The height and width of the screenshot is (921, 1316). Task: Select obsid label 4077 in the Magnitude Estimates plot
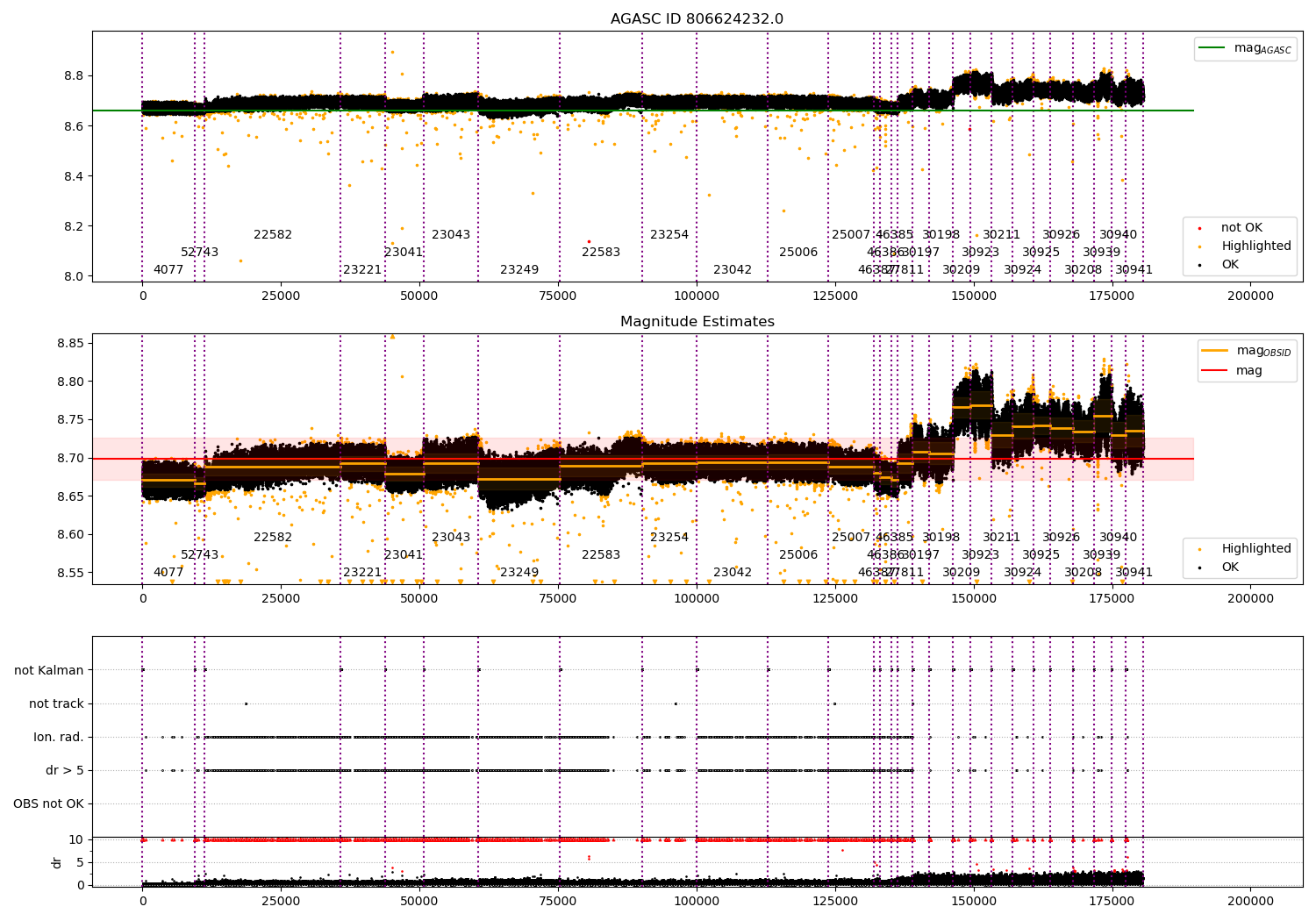[x=168, y=573]
